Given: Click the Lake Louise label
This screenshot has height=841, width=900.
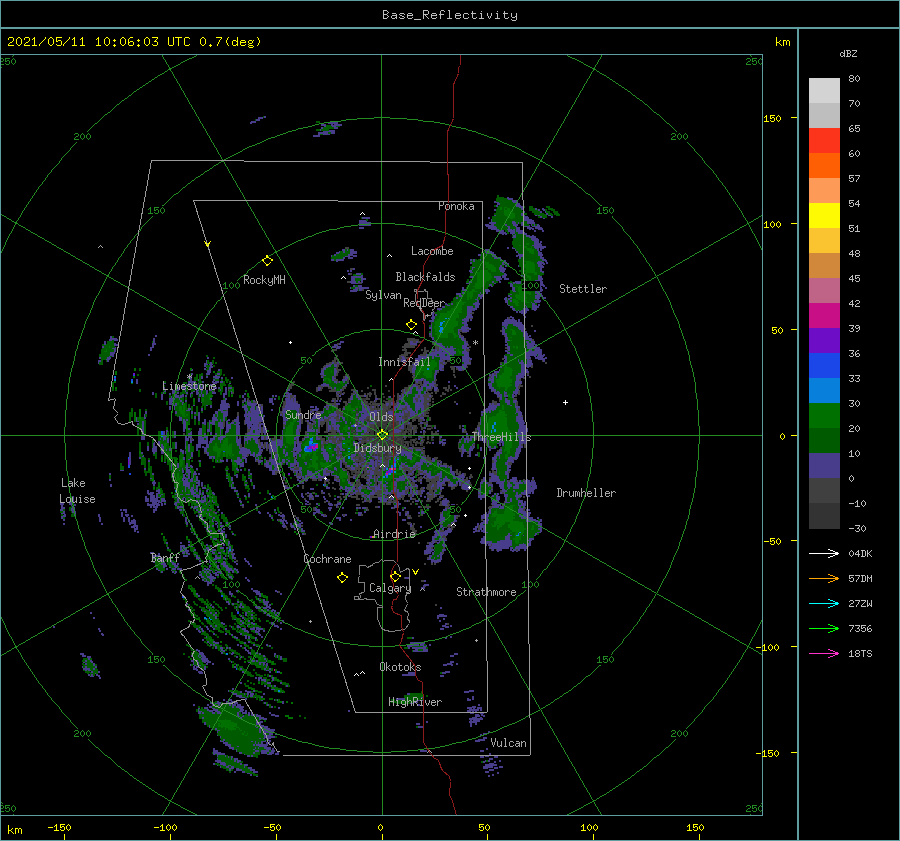Looking at the screenshot, I should pyautogui.click(x=77, y=491).
